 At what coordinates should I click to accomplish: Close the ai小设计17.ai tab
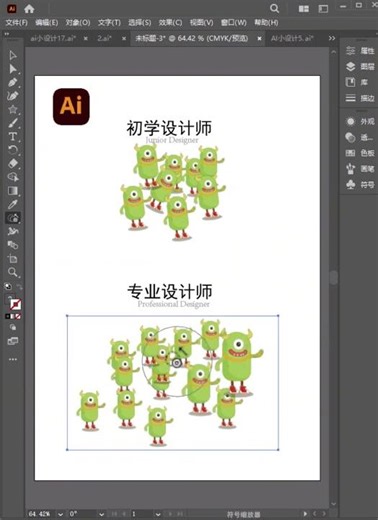coord(86,39)
